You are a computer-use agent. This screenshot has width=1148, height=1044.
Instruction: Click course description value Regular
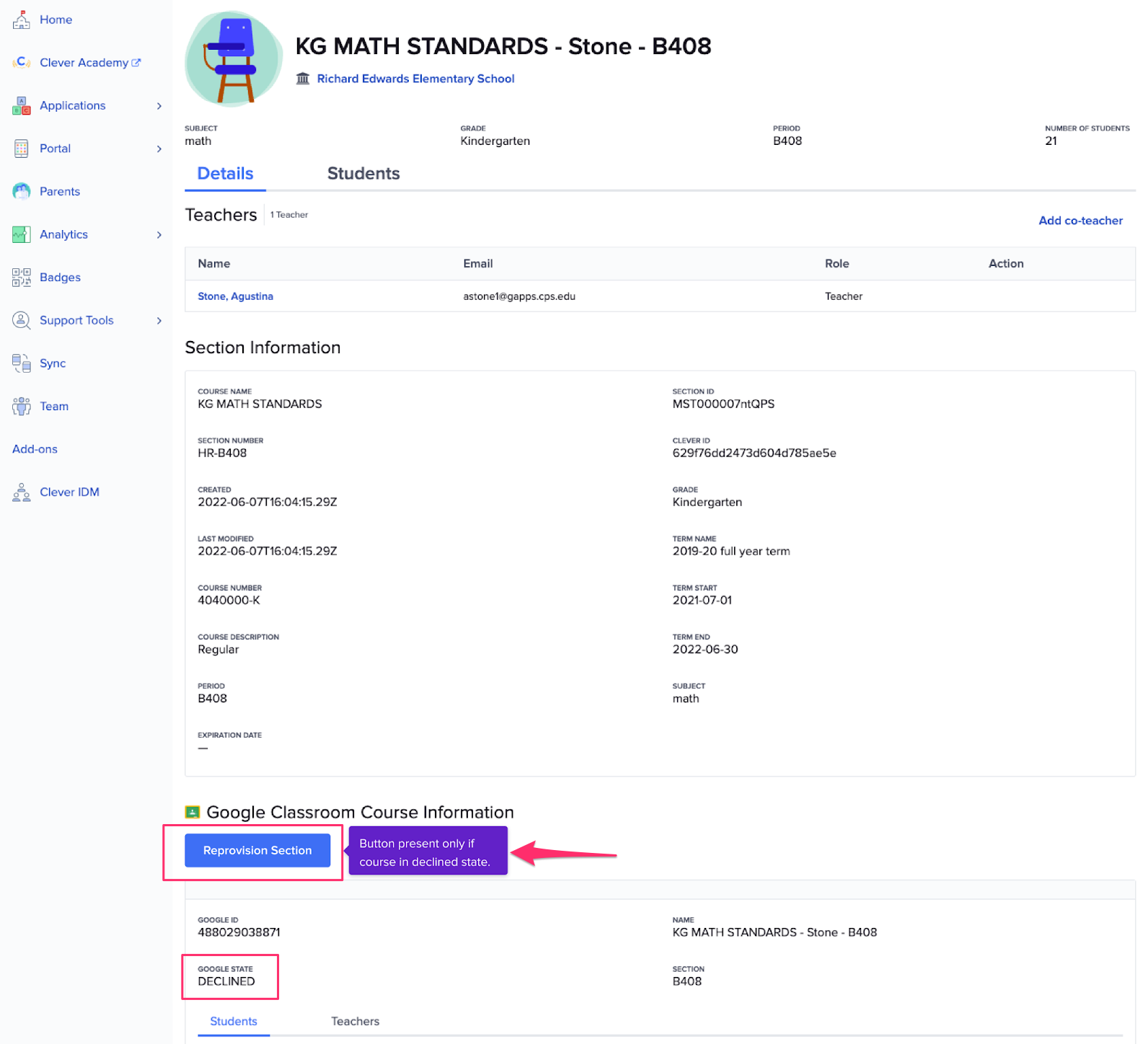coord(218,650)
